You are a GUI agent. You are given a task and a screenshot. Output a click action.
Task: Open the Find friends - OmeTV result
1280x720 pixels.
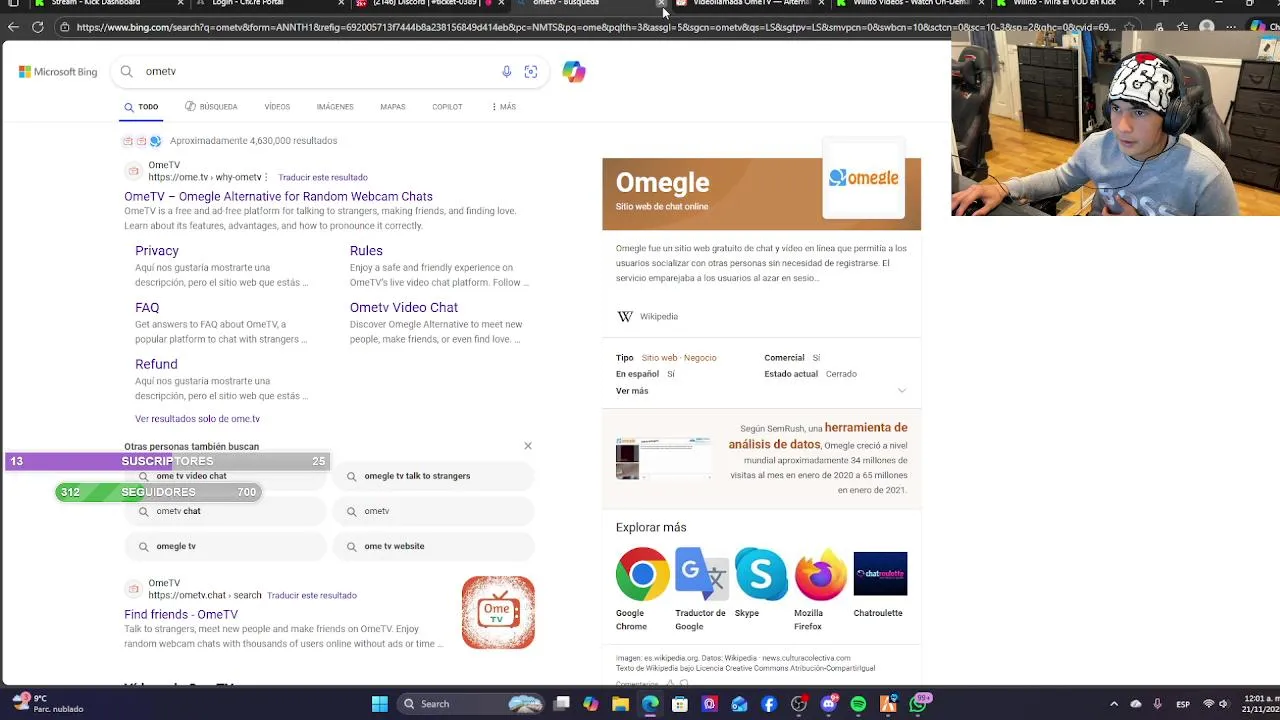[181, 615]
